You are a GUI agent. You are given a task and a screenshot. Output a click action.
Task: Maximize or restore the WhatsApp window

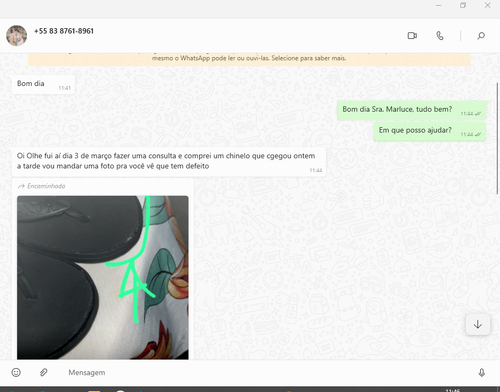pyautogui.click(x=463, y=5)
